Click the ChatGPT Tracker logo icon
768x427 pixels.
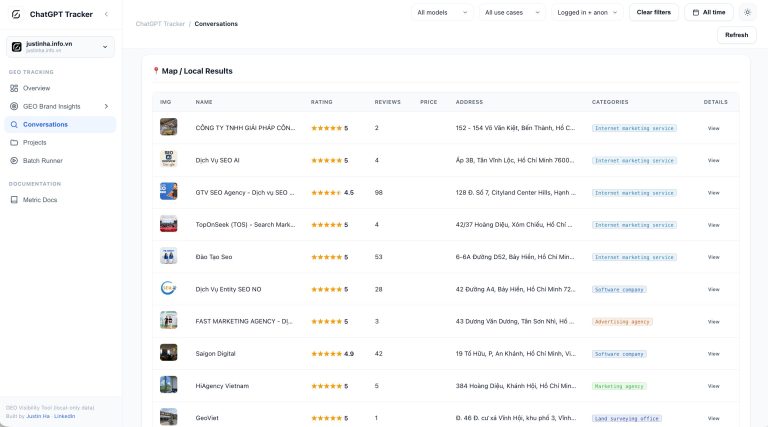coord(16,14)
